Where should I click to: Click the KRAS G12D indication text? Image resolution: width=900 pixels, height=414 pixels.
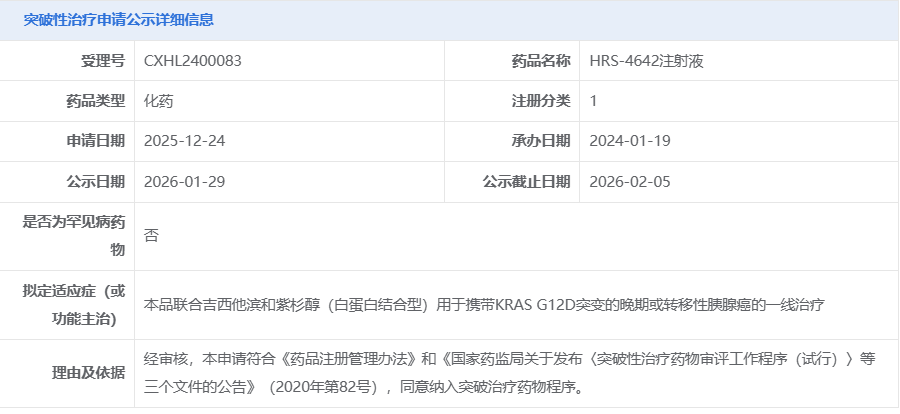(x=484, y=304)
